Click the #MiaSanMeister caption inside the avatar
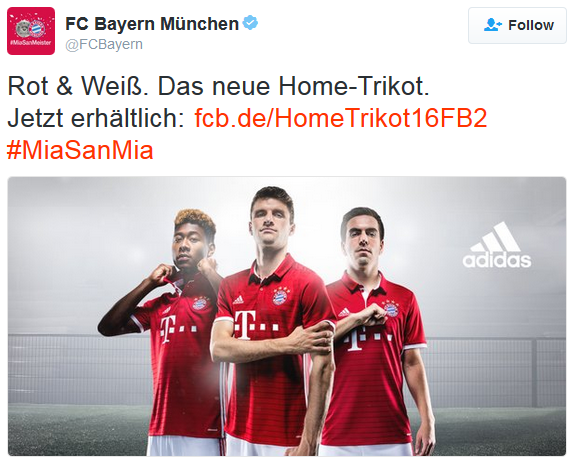Image resolution: width=574 pixels, height=464 pixels. coord(31,42)
